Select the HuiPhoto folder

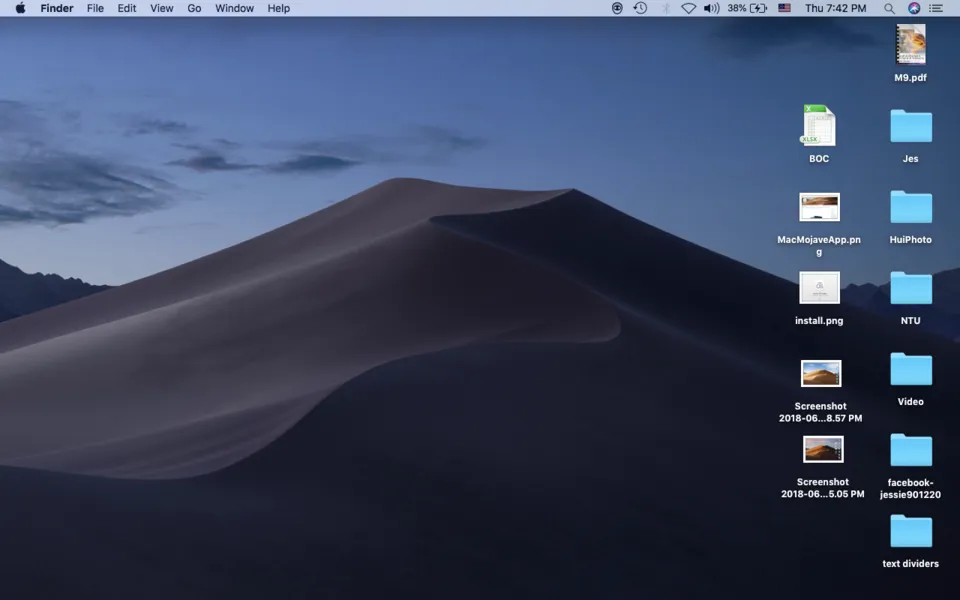coord(911,207)
